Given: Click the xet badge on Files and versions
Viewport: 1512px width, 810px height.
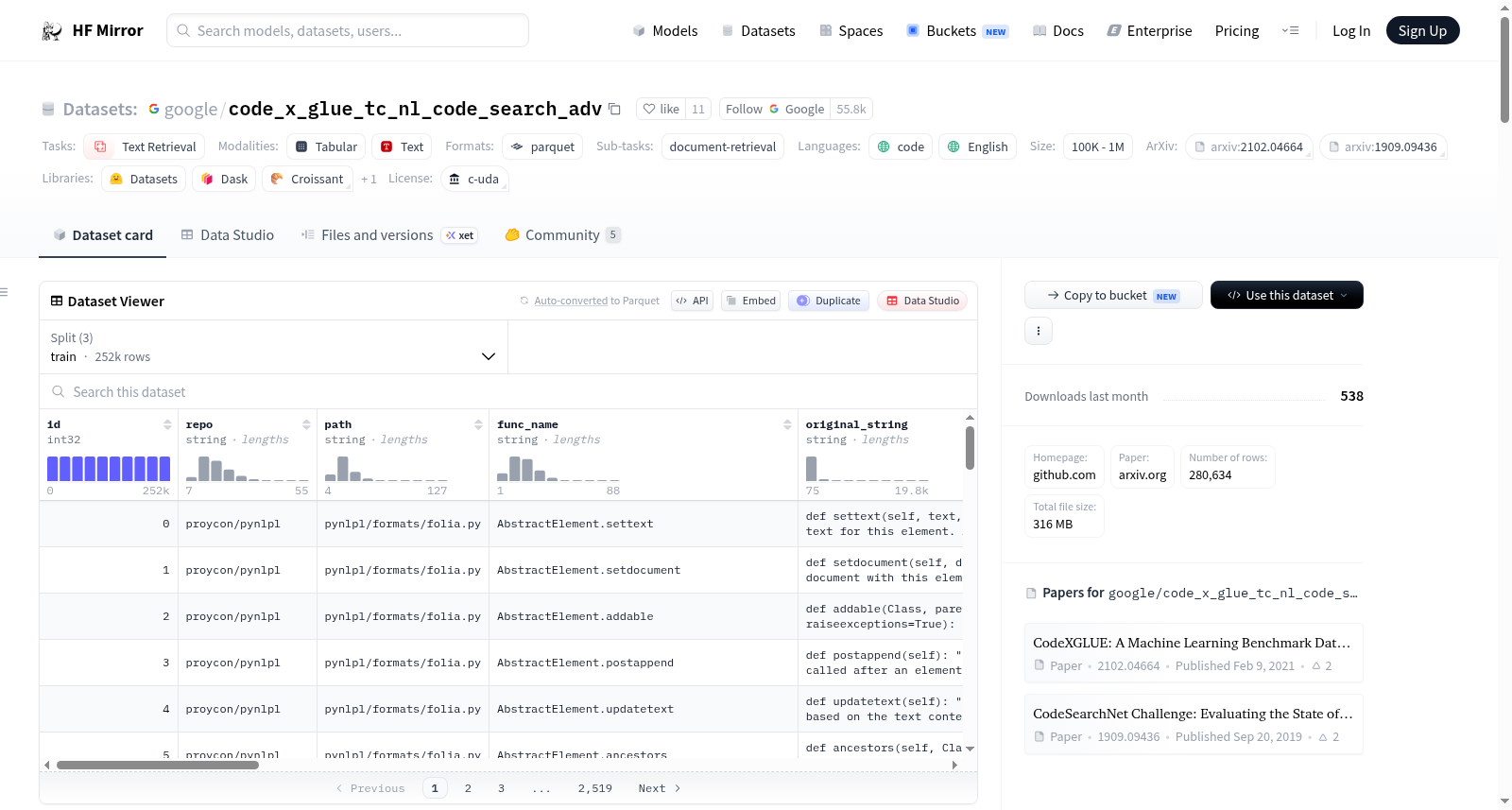Looking at the screenshot, I should click(460, 235).
